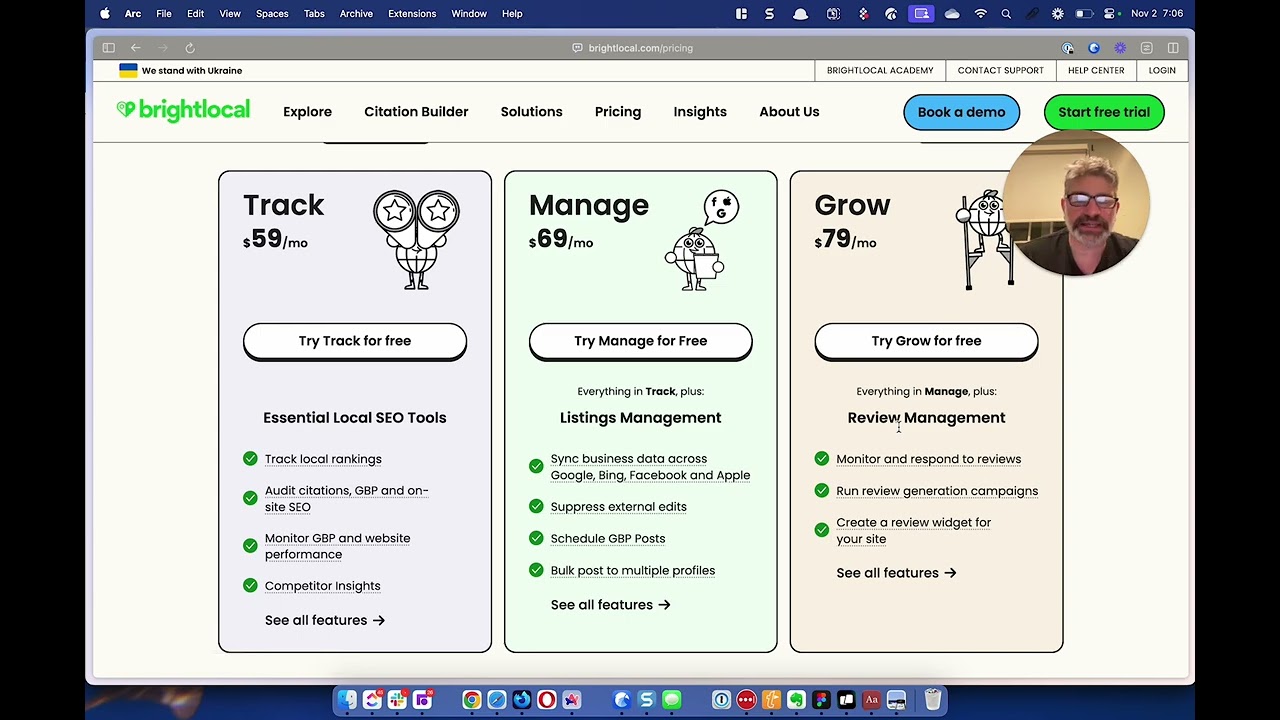Click Start free trial button
1280x720 pixels.
(x=1104, y=112)
